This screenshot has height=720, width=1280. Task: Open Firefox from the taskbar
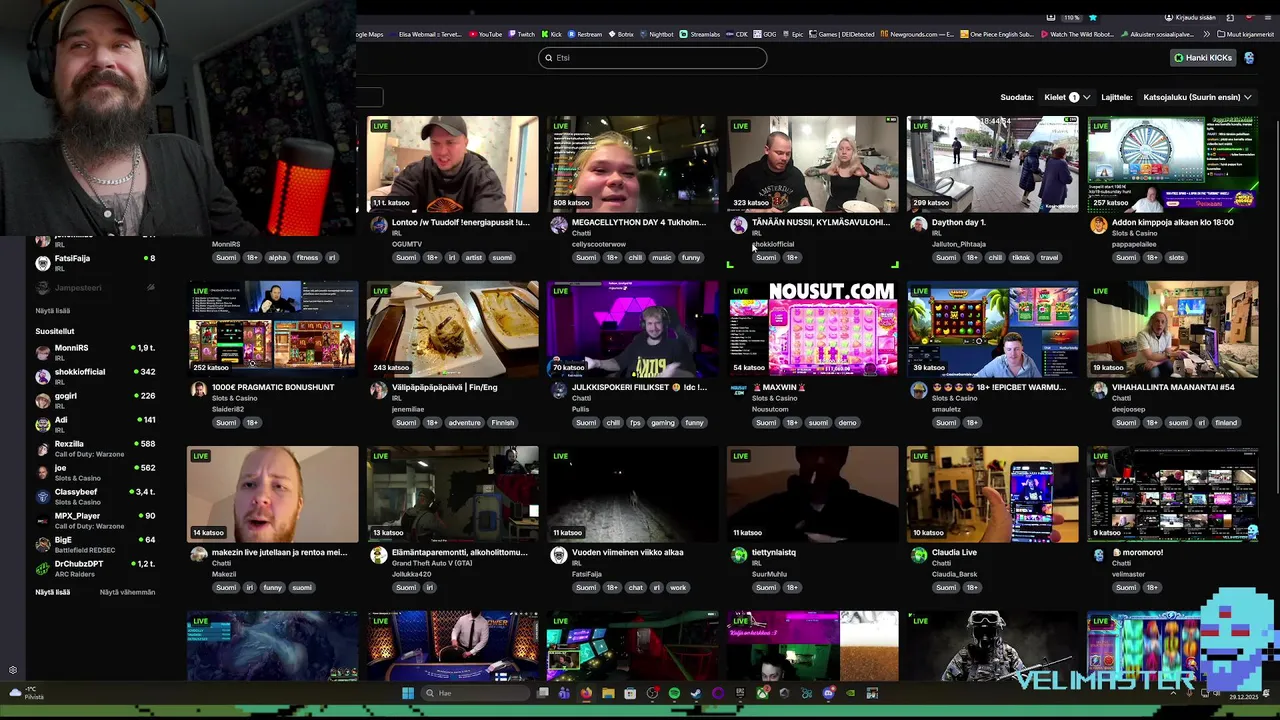click(586, 693)
